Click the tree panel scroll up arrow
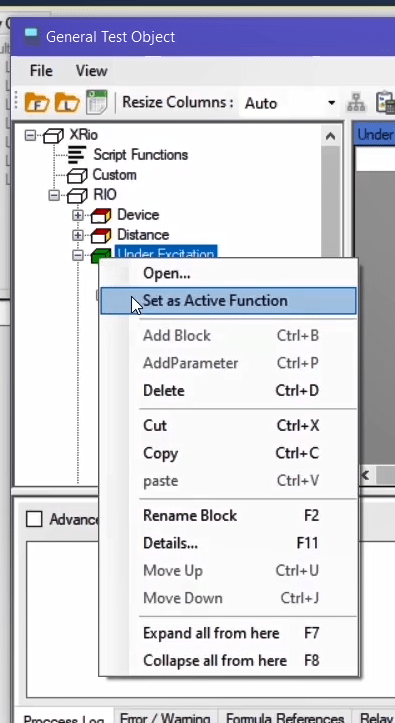Image resolution: width=395 pixels, height=723 pixels. [x=330, y=136]
